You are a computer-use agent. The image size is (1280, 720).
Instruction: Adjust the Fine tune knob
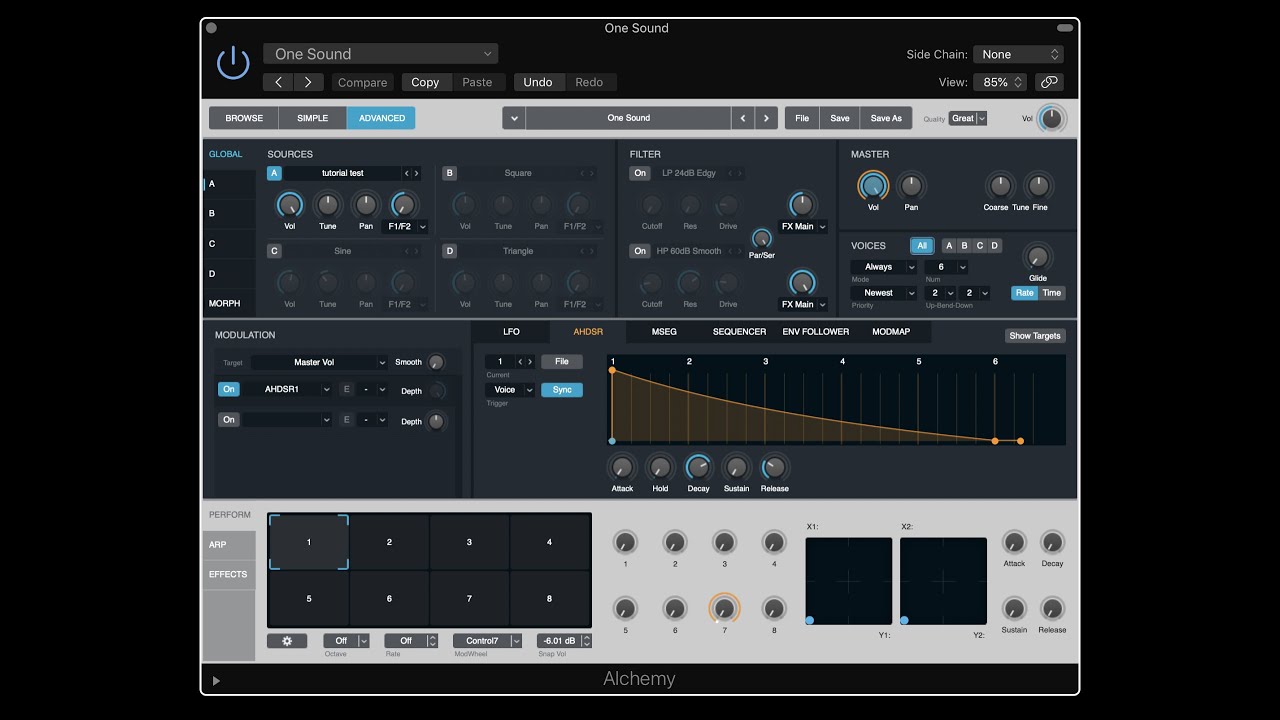click(x=1039, y=185)
